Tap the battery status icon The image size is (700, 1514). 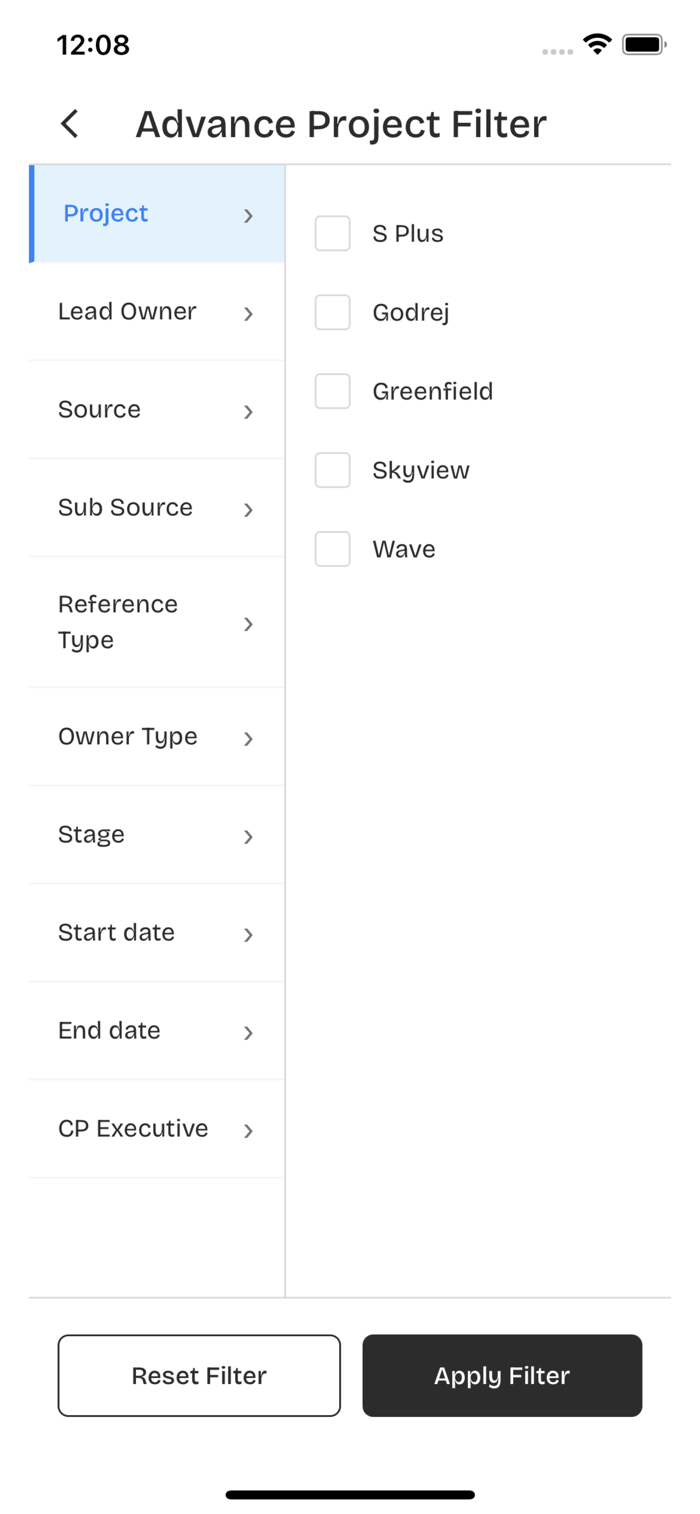click(x=644, y=44)
